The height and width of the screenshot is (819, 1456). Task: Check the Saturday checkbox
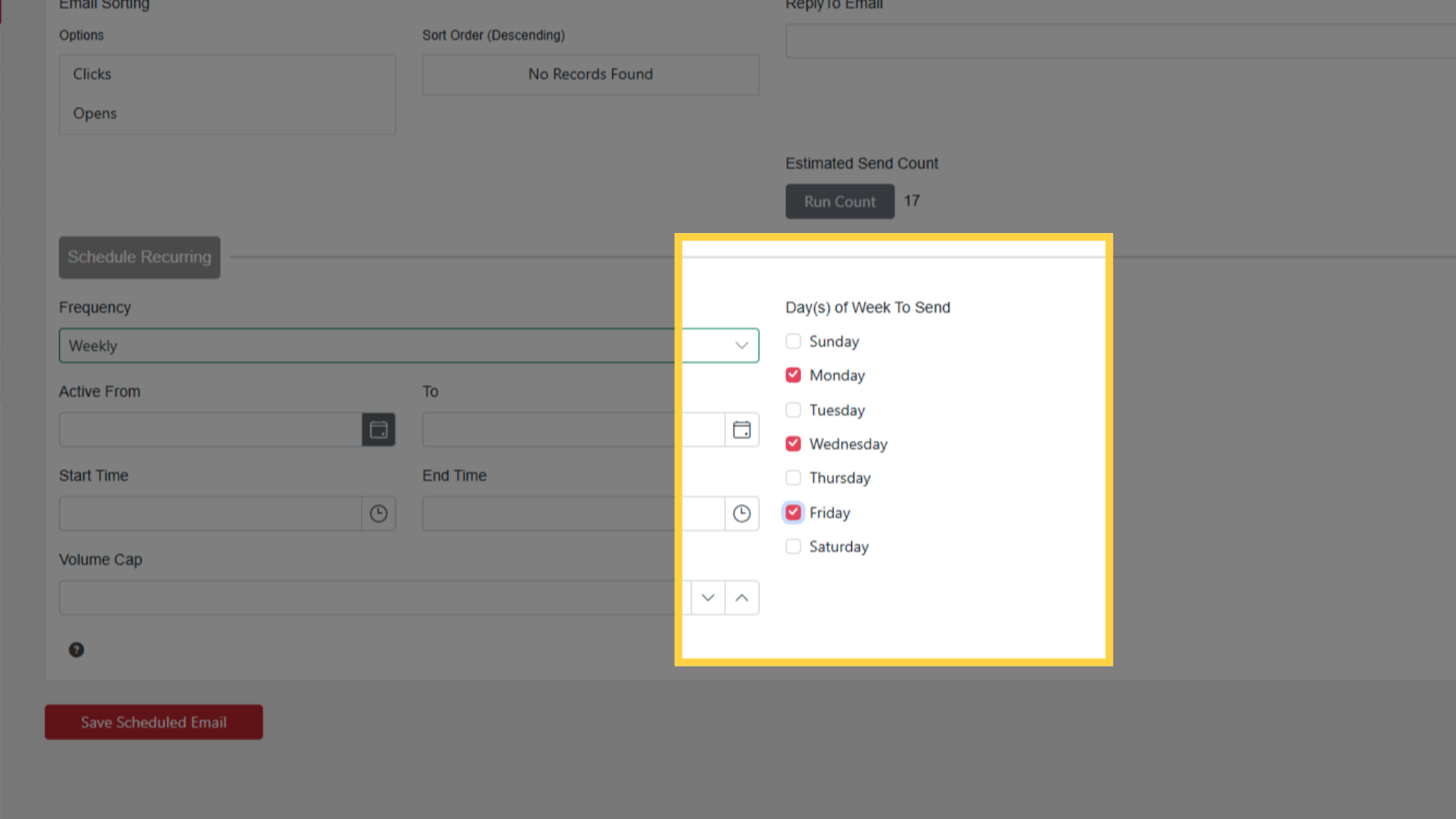pos(793,547)
